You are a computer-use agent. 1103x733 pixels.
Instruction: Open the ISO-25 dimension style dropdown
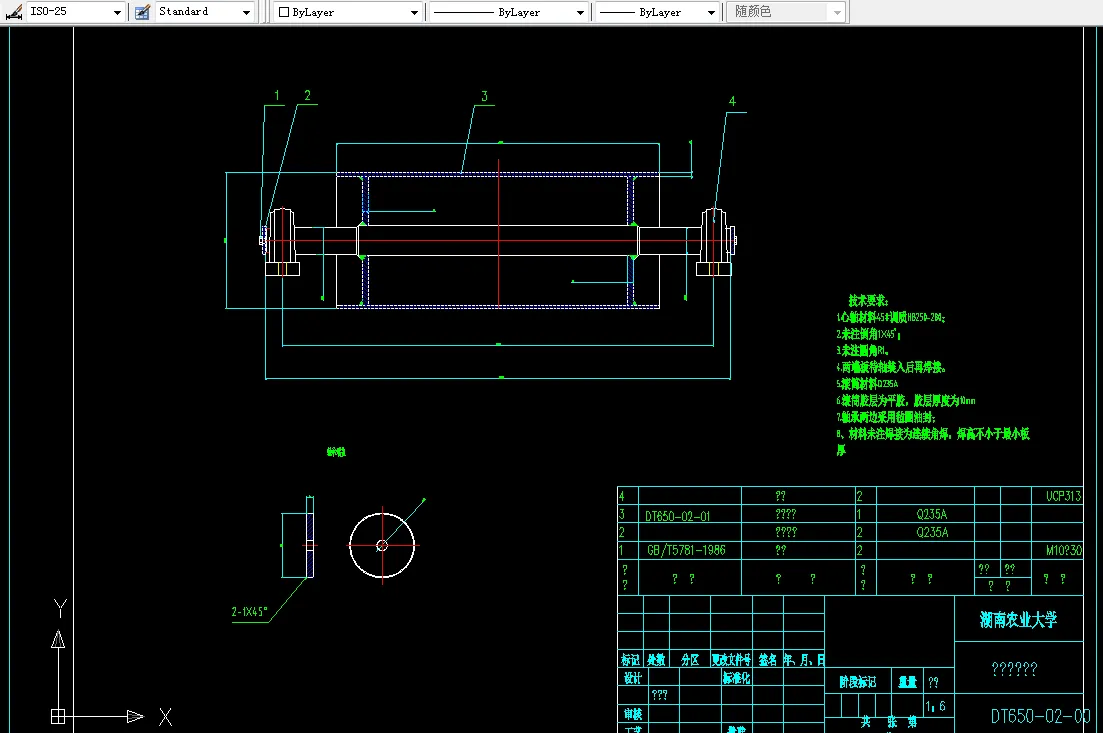tap(117, 12)
